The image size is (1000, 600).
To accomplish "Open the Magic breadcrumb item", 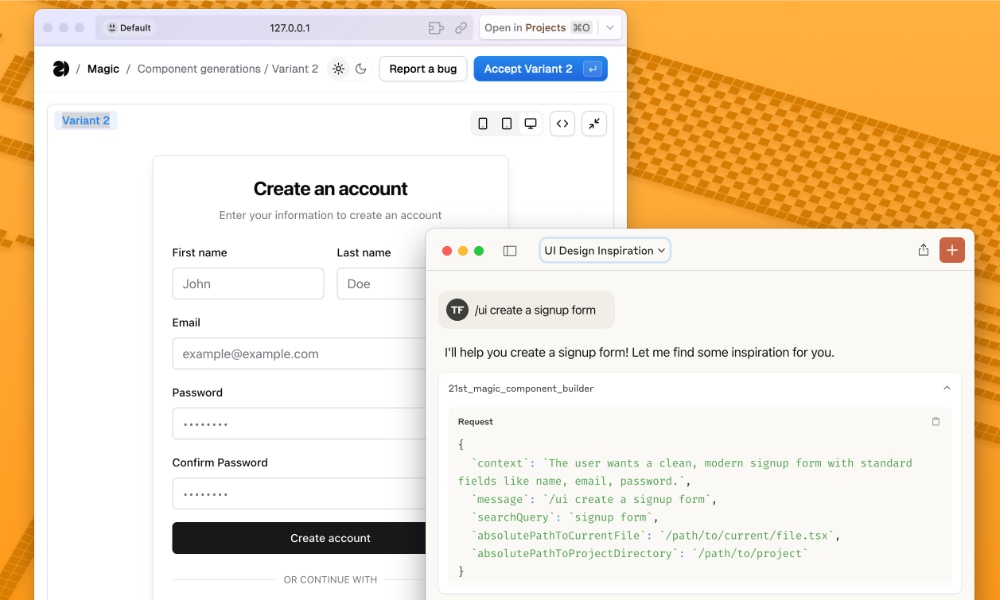I will [103, 69].
